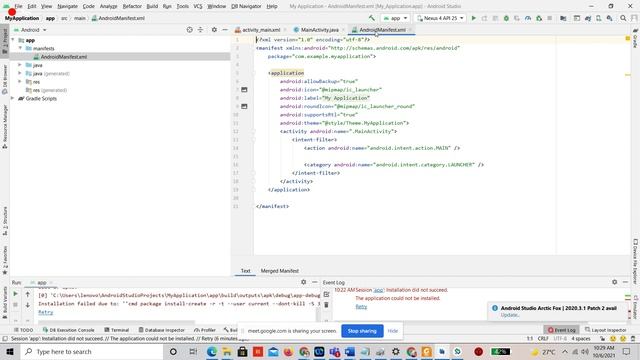Toggle the Resource Manager side panel

coord(4,127)
